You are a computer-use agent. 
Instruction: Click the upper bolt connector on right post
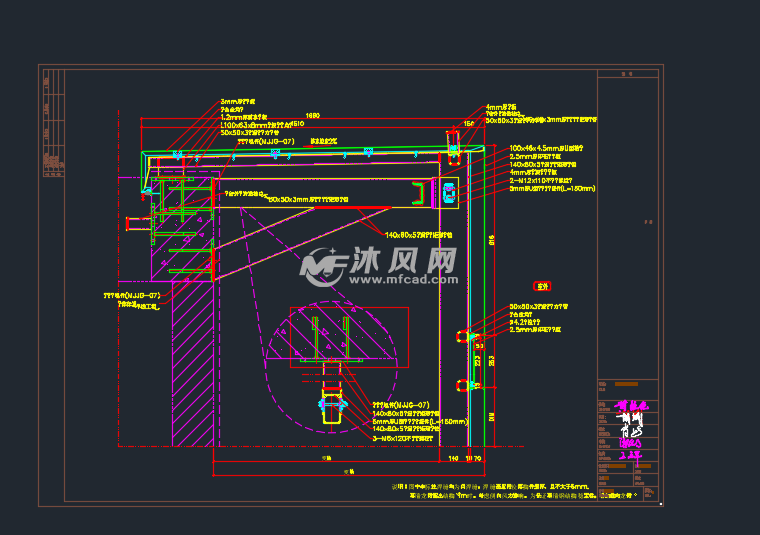point(462,337)
